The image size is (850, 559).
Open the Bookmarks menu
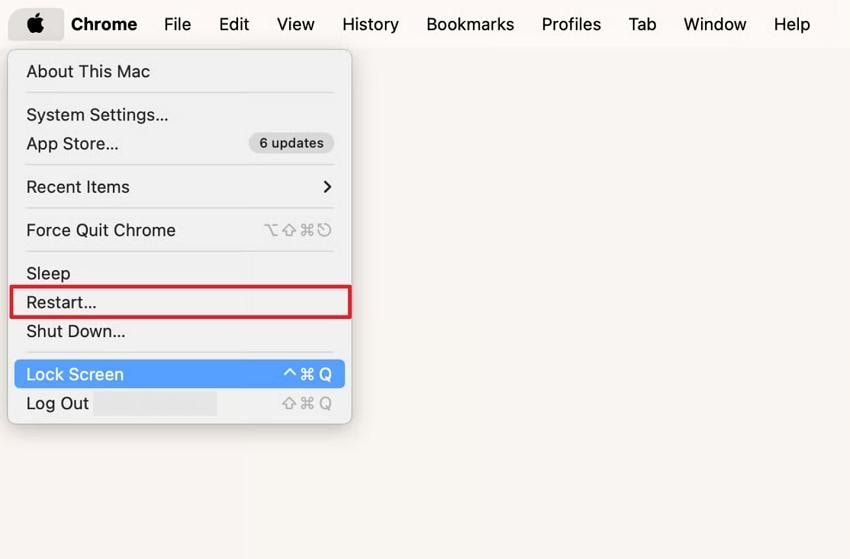(470, 24)
